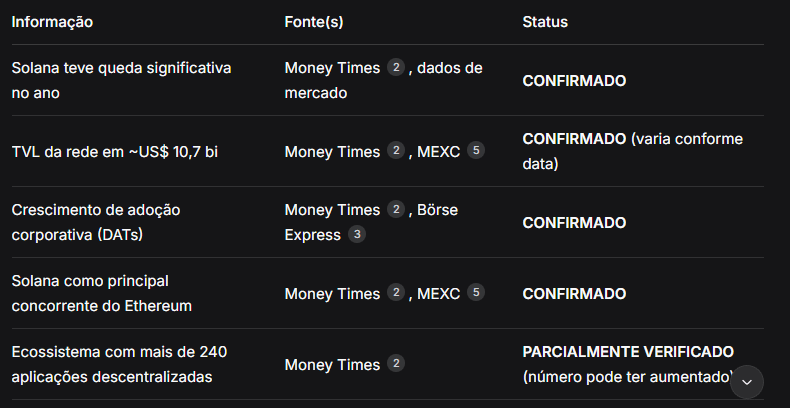The width and height of the screenshot is (790, 408).
Task: Click the Informação column header
Action: point(52,21)
